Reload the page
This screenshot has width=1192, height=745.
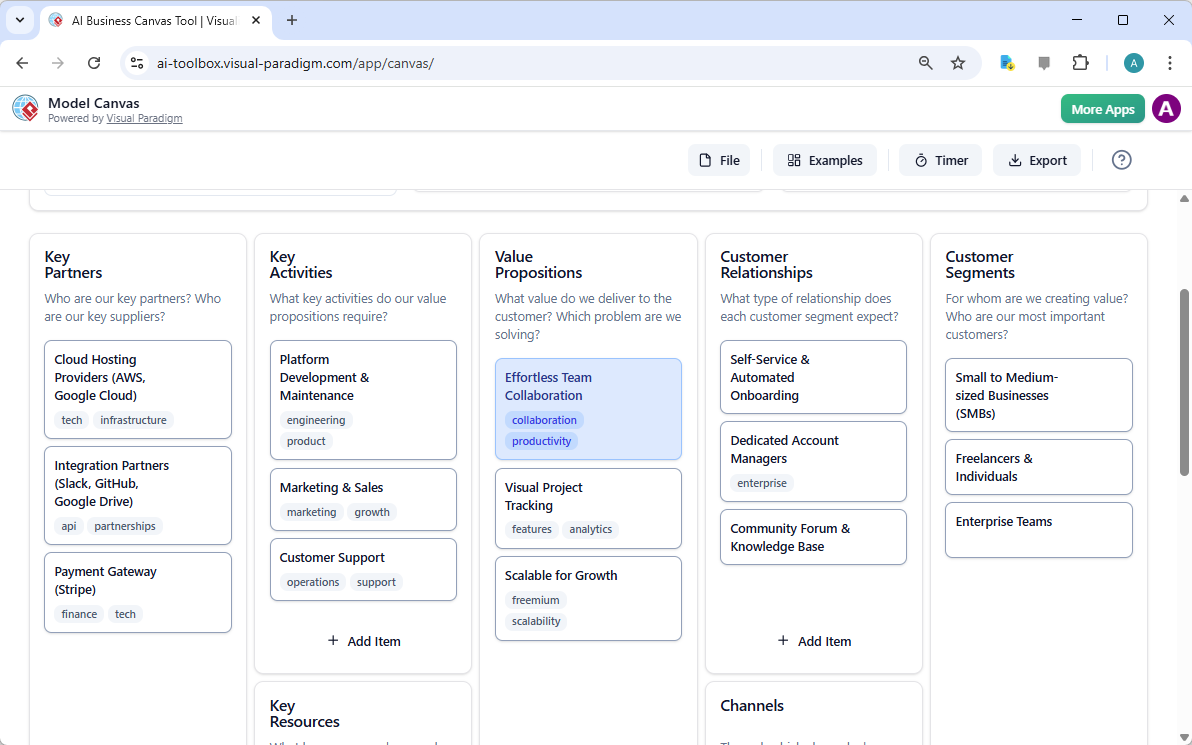(x=94, y=63)
